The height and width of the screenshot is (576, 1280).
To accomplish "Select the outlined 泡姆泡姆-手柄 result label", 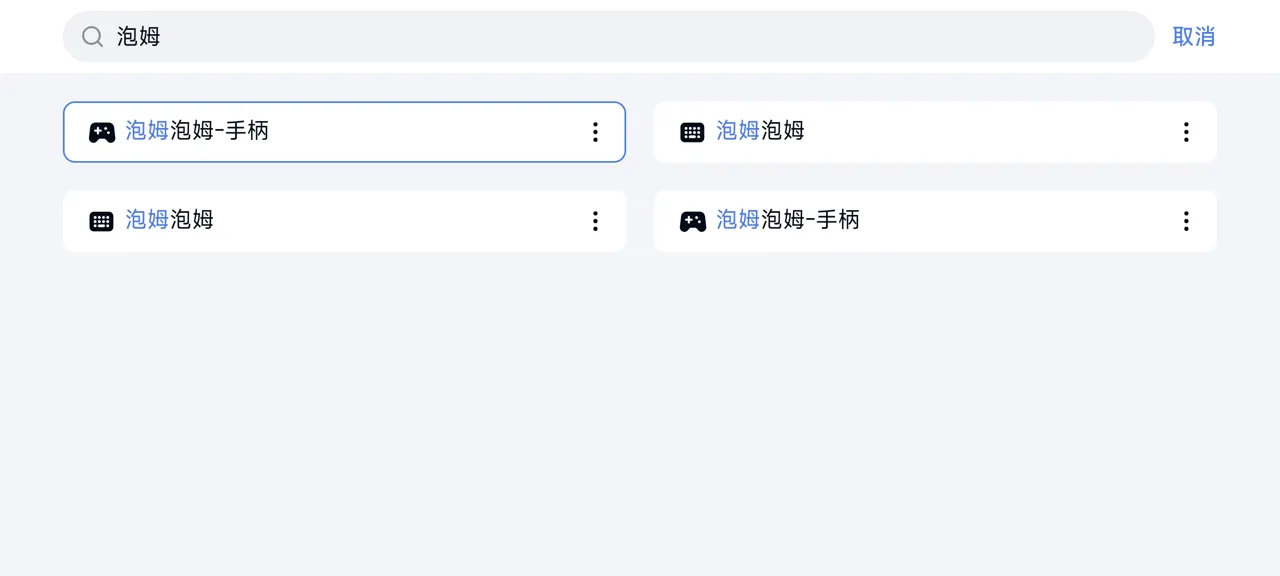I will [197, 131].
